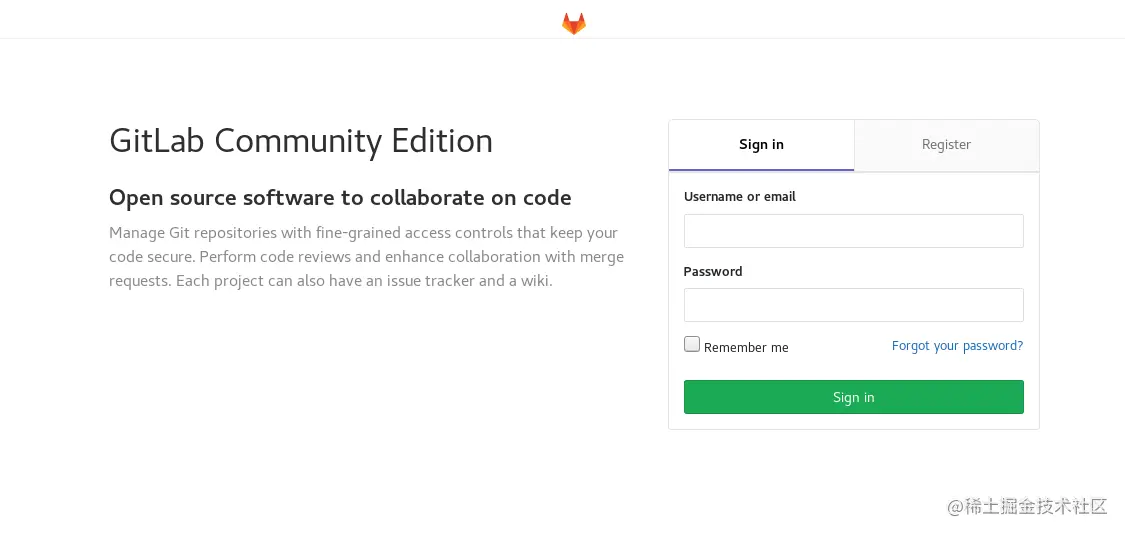Focus the Password input field
The height and width of the screenshot is (534, 1125).
click(853, 305)
